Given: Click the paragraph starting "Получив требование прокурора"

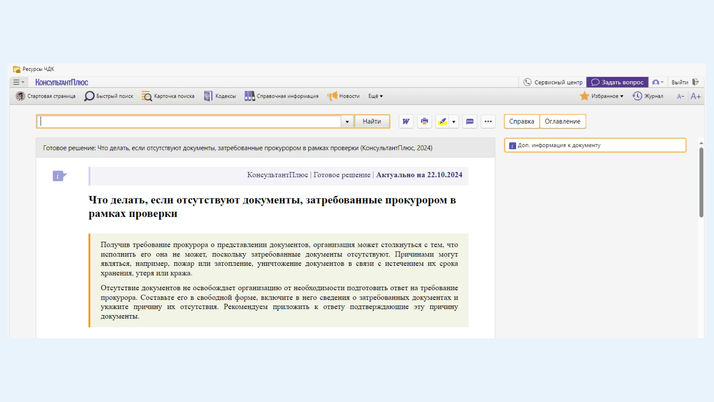Looking at the screenshot, I should pos(279,259).
